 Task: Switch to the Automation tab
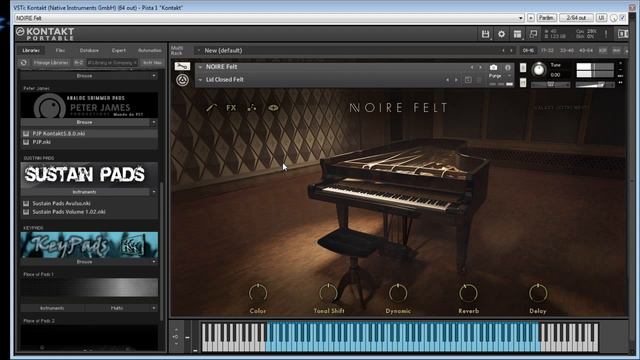click(150, 50)
